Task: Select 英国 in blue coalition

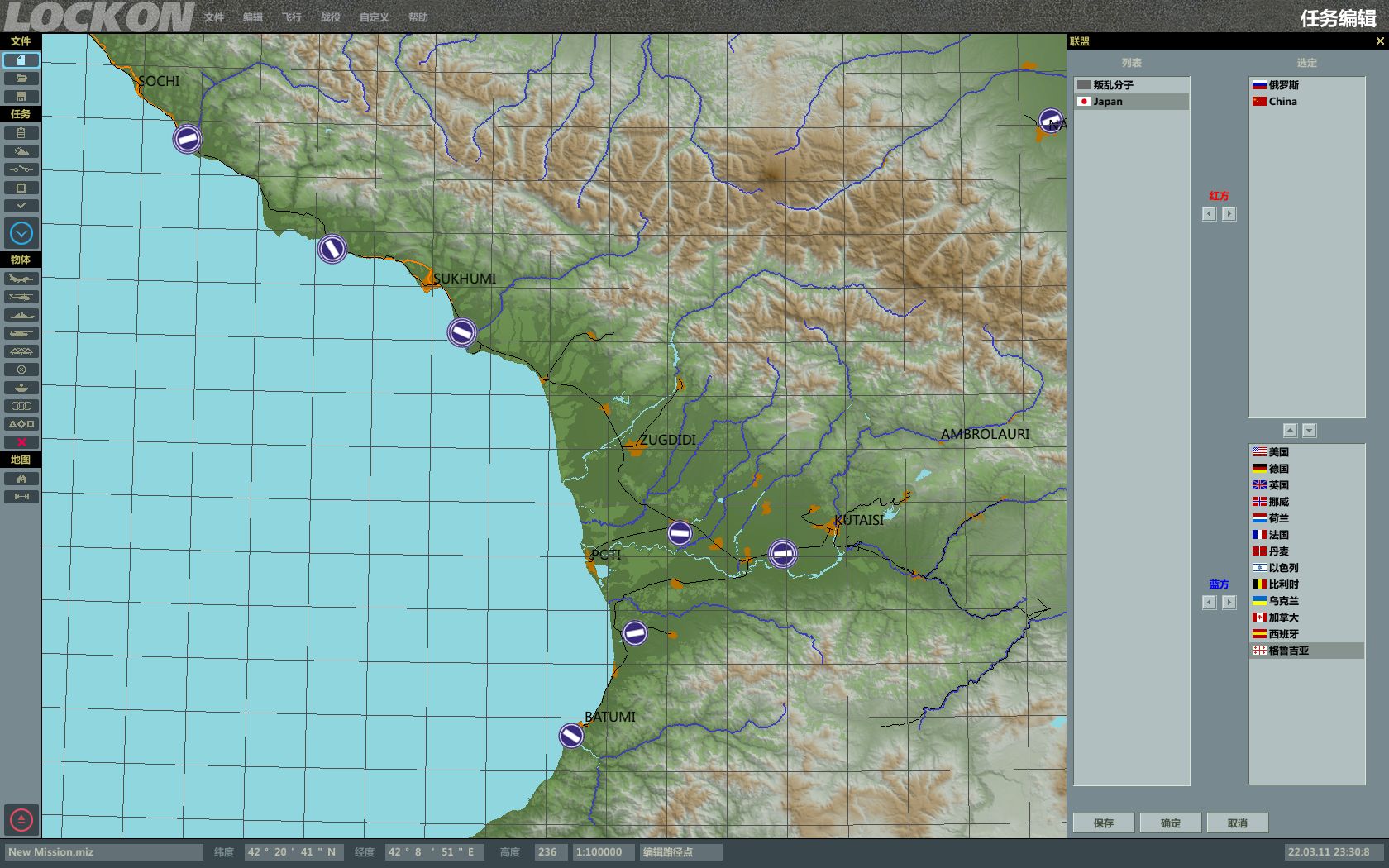Action: point(1307,485)
